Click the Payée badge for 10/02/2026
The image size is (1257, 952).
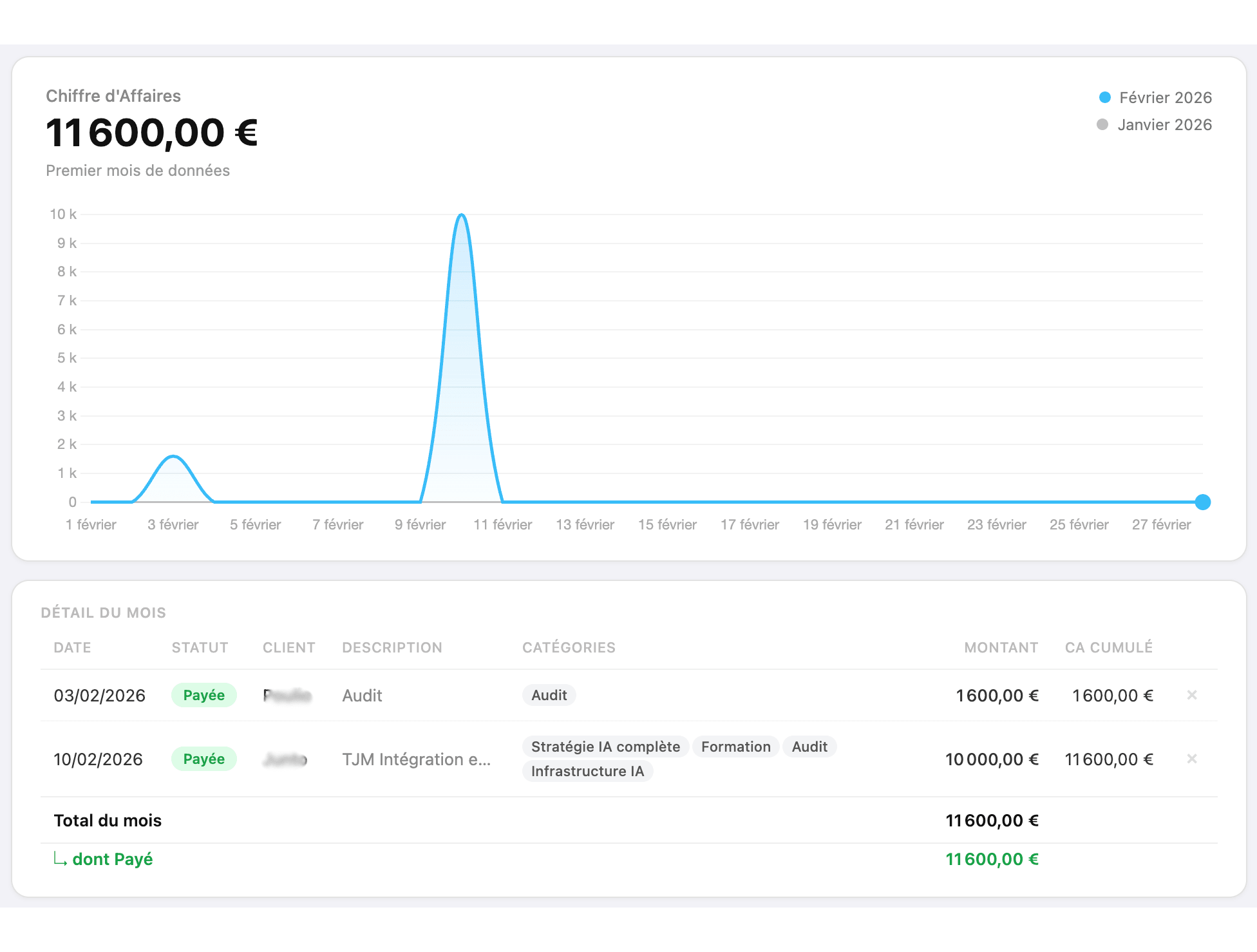point(203,759)
